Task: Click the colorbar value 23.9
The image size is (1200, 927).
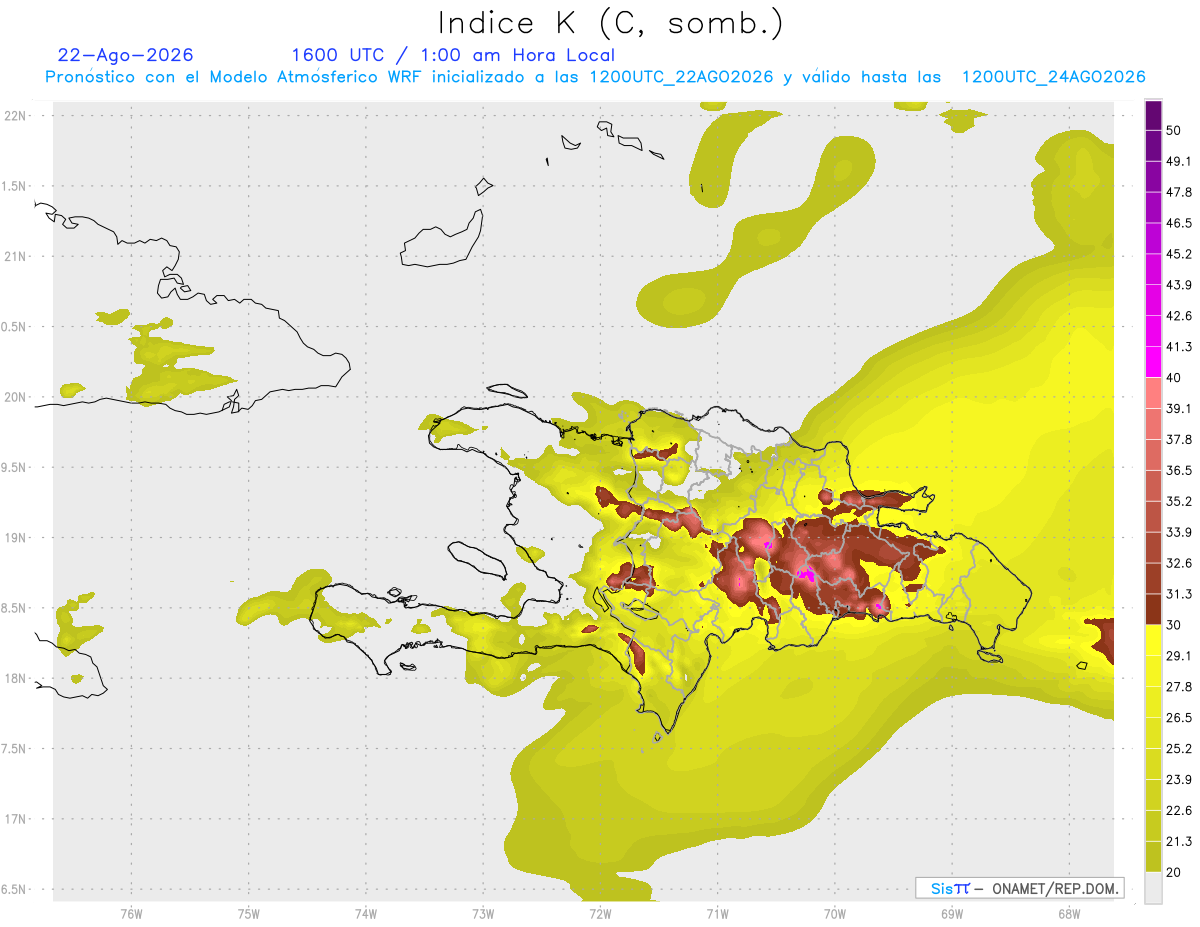Action: (1179, 780)
